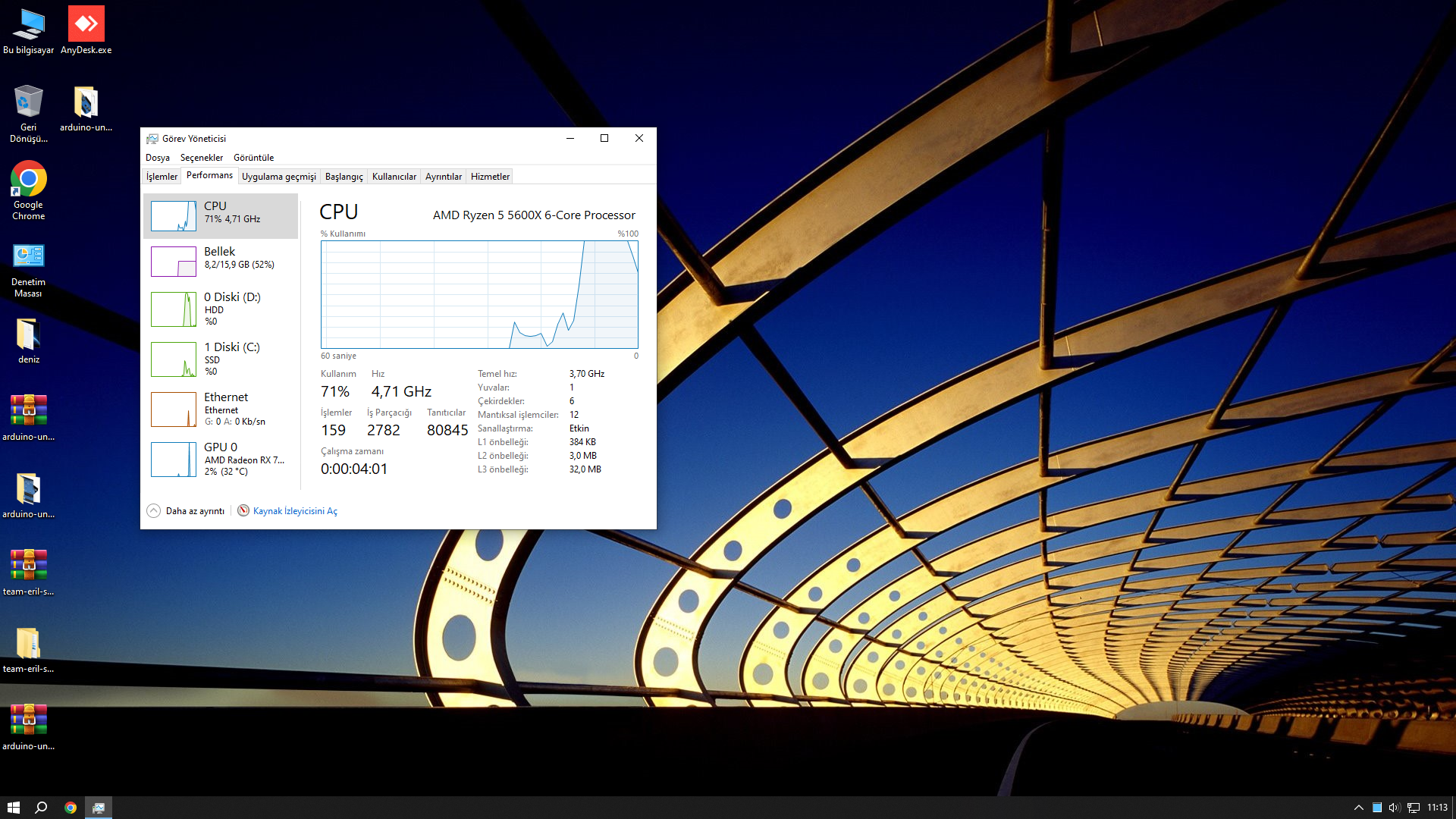Show hidden system tray icons
1456x819 pixels.
tap(1359, 808)
